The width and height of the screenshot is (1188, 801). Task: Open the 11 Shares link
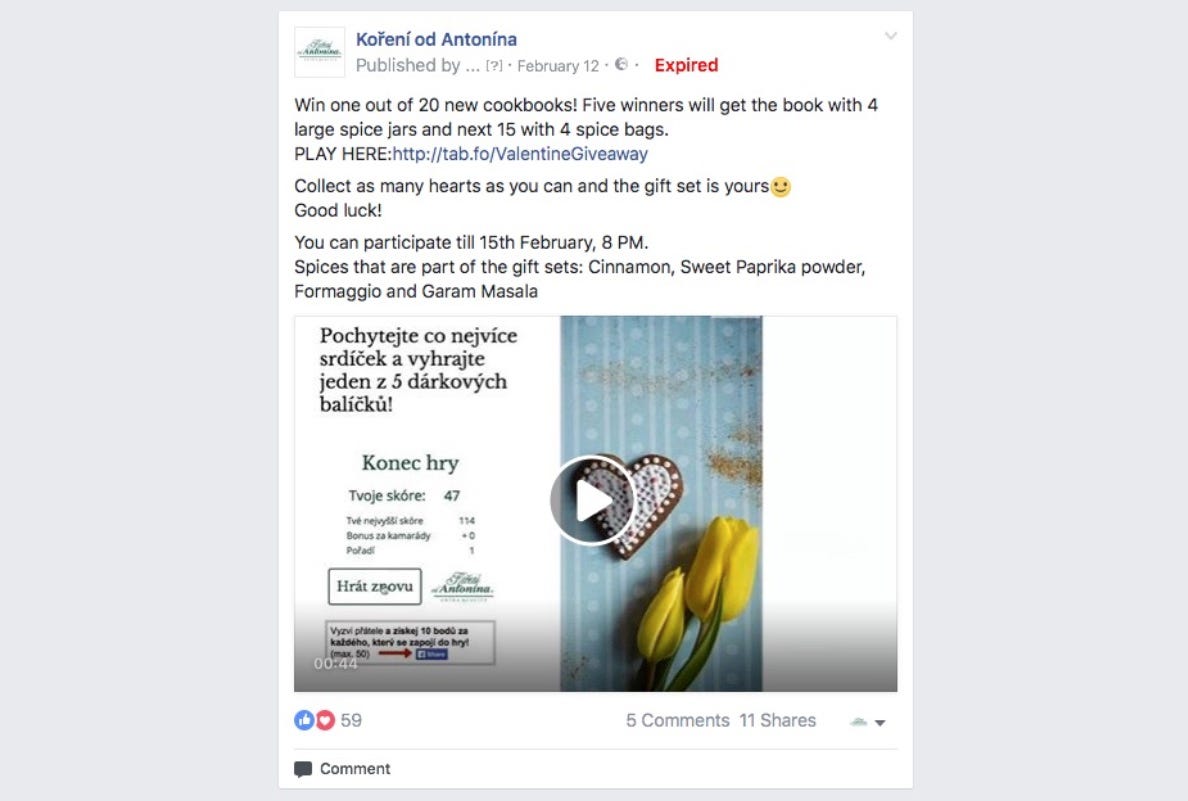click(x=778, y=721)
